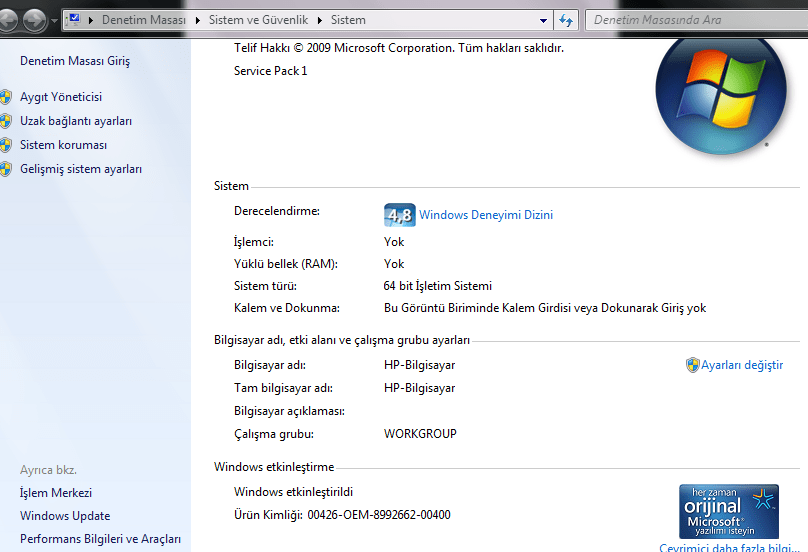Click the Kalem ve Dokunma value text
808x552 pixels.
click(545, 308)
